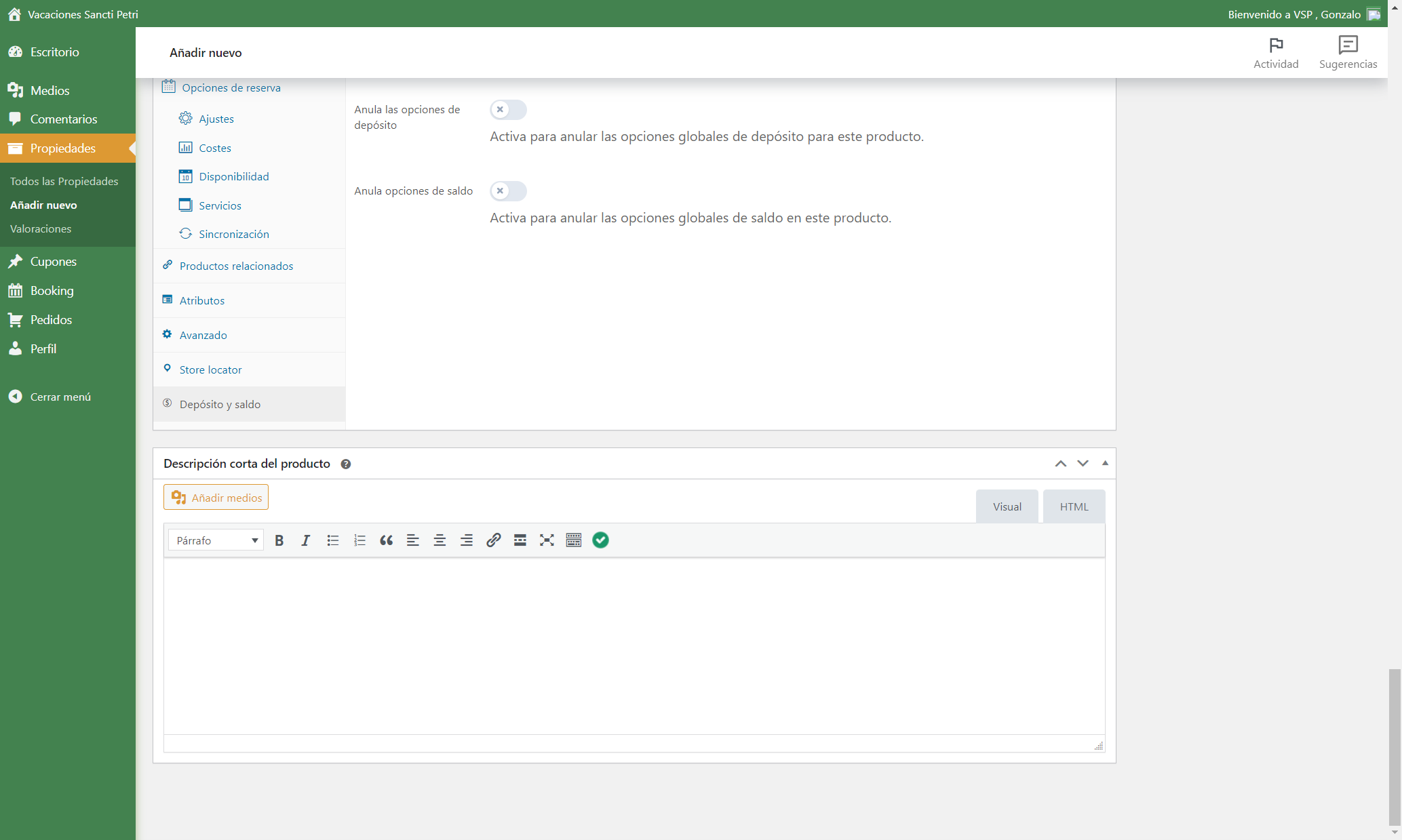This screenshot has height=840, width=1402.
Task: Open Medios library
Action: pyautogui.click(x=68, y=90)
